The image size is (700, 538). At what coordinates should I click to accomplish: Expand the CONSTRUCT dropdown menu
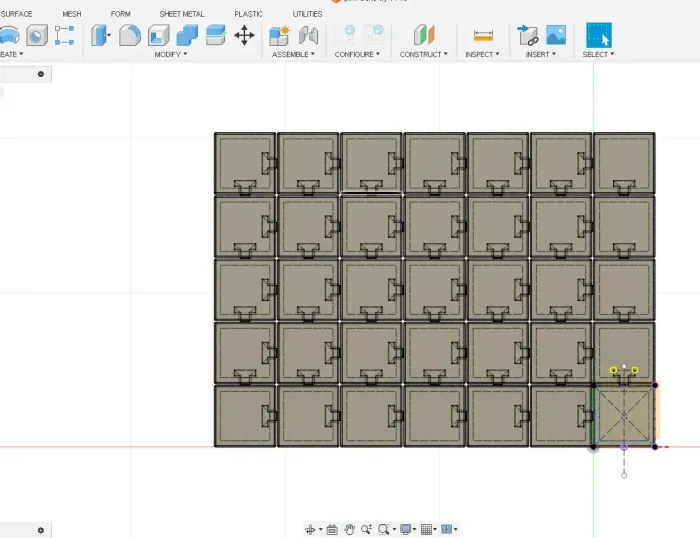pos(424,54)
